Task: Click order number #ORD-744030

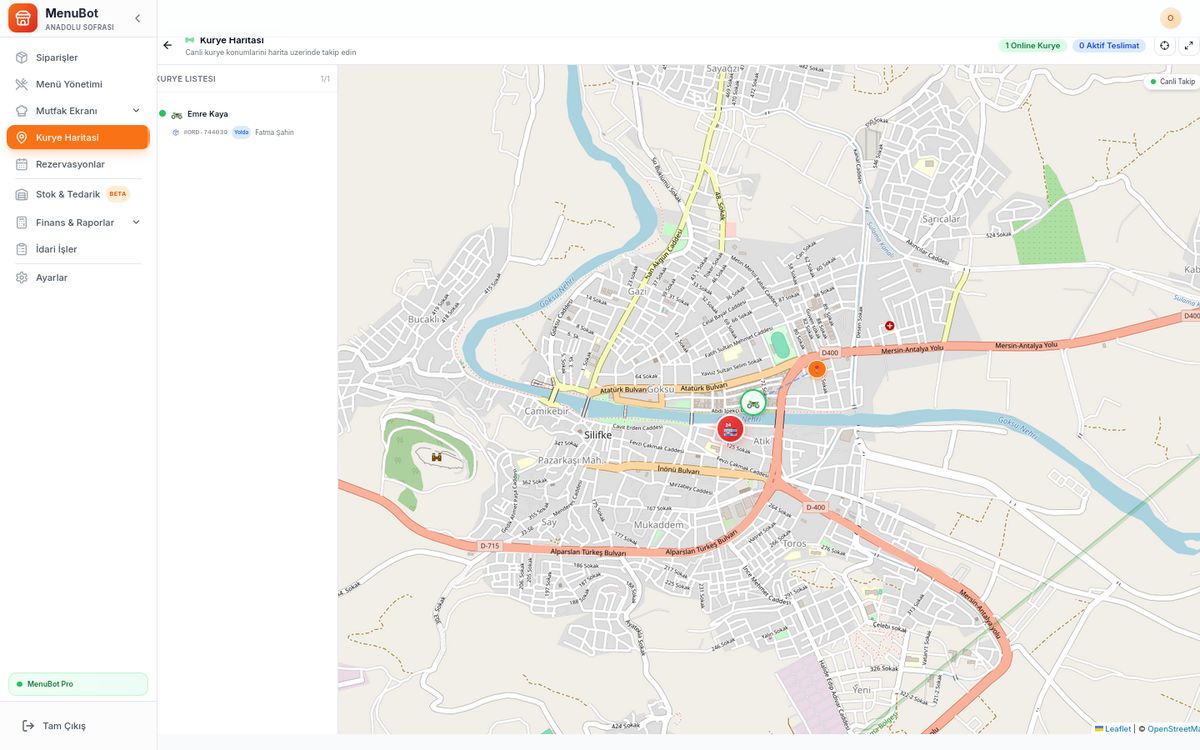Action: coord(205,132)
